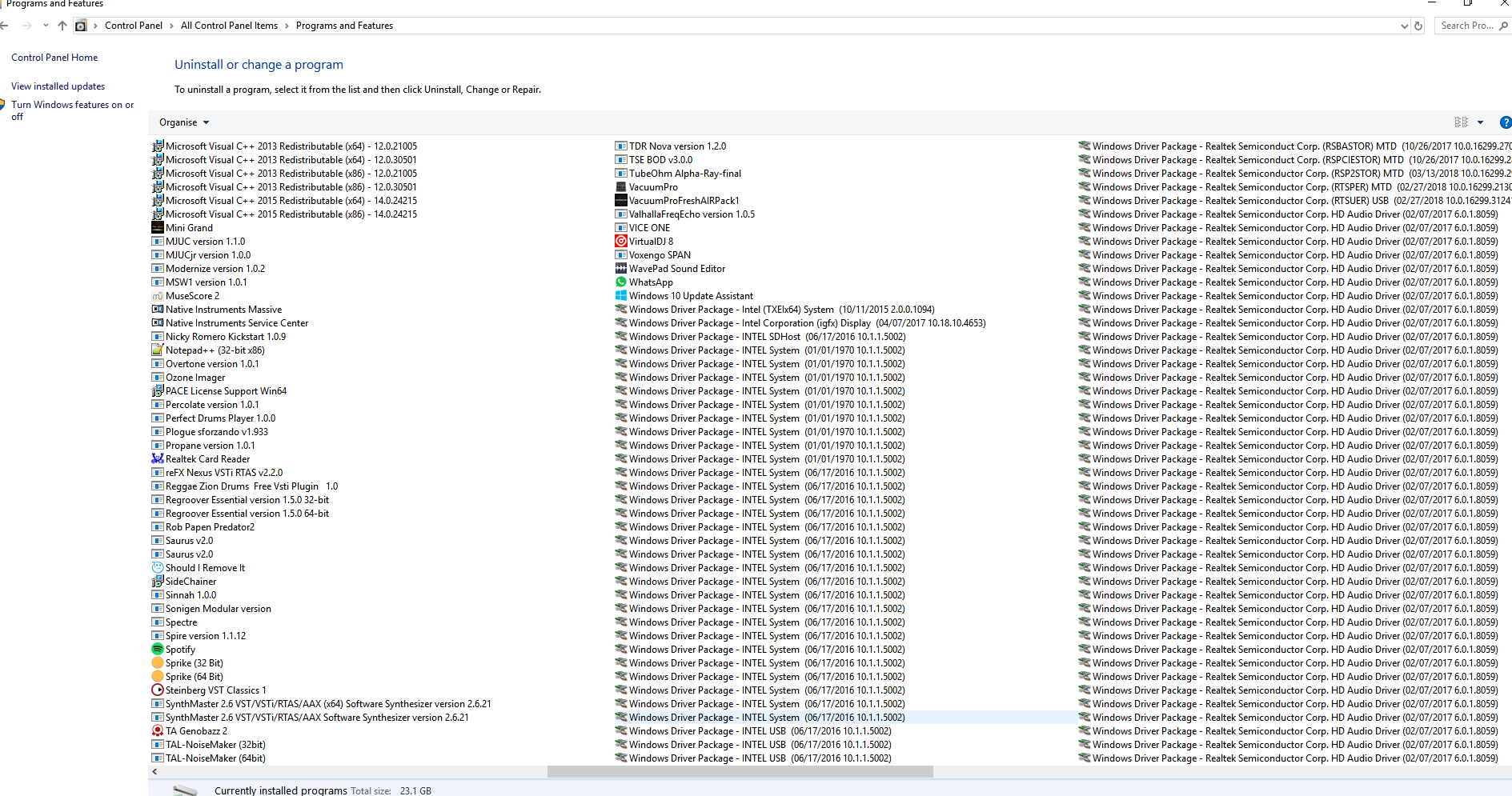Select TAL-NoiseMaker (64bit) entry
The height and width of the screenshot is (796, 1512).
215,758
